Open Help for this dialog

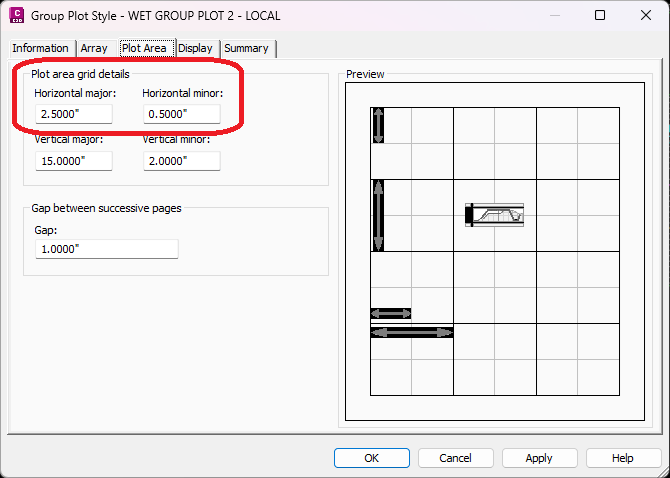(623, 458)
